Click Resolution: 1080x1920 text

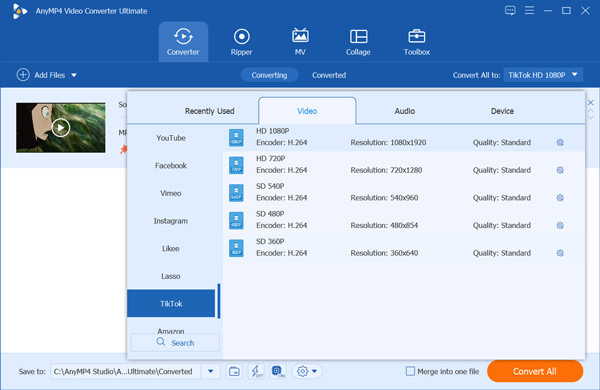pos(388,142)
